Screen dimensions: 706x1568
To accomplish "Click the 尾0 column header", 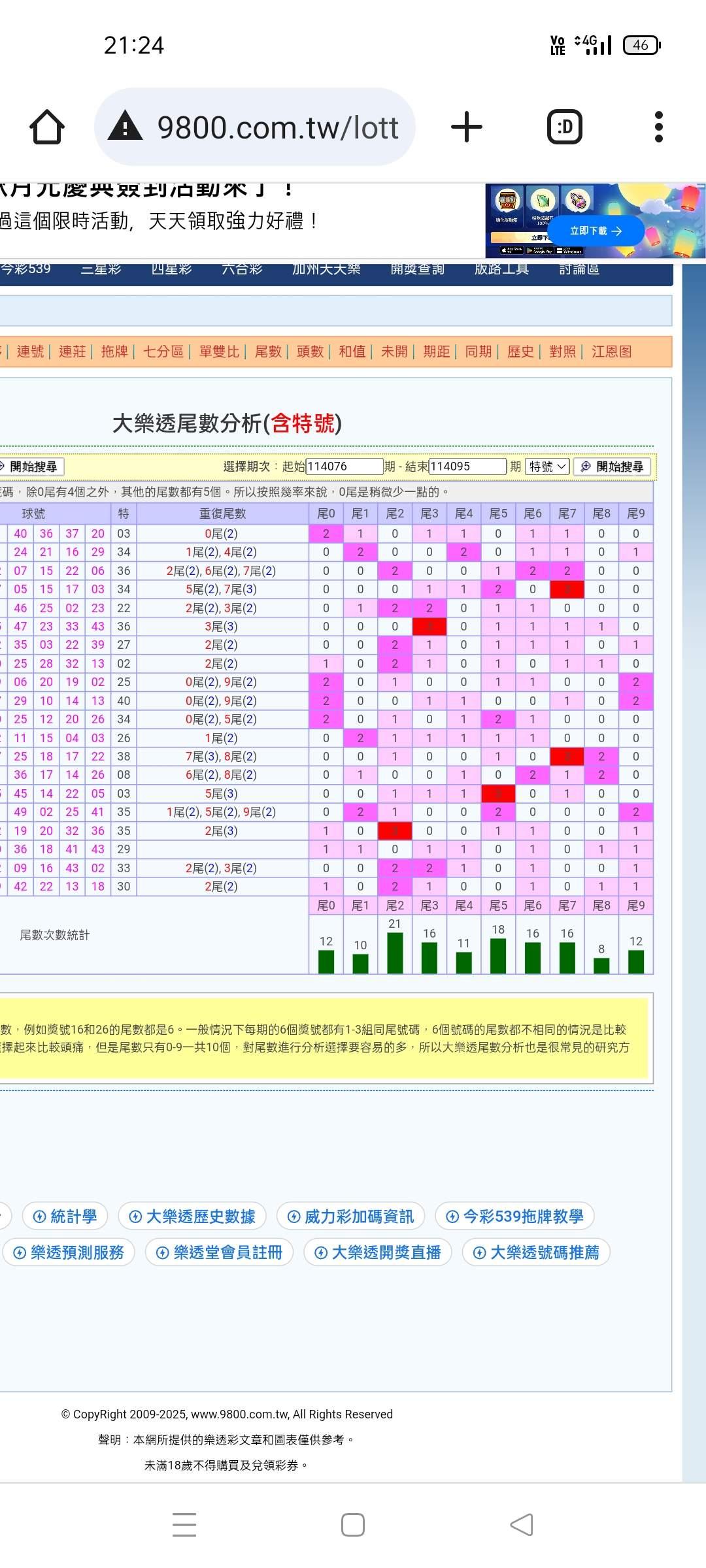I will [326, 514].
